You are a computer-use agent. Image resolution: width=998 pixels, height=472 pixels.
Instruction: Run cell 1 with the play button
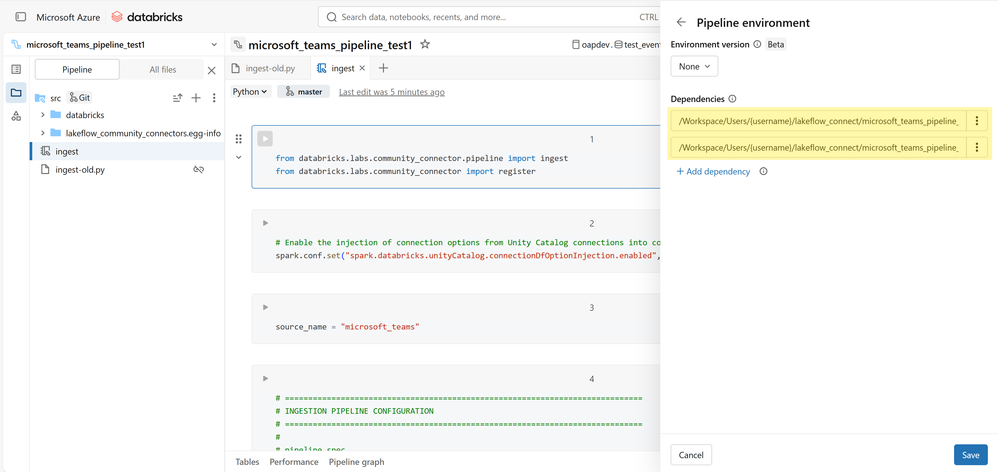pos(265,139)
